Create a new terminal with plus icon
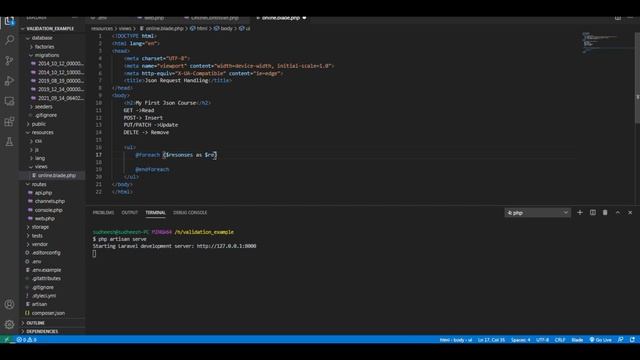 tap(580, 213)
